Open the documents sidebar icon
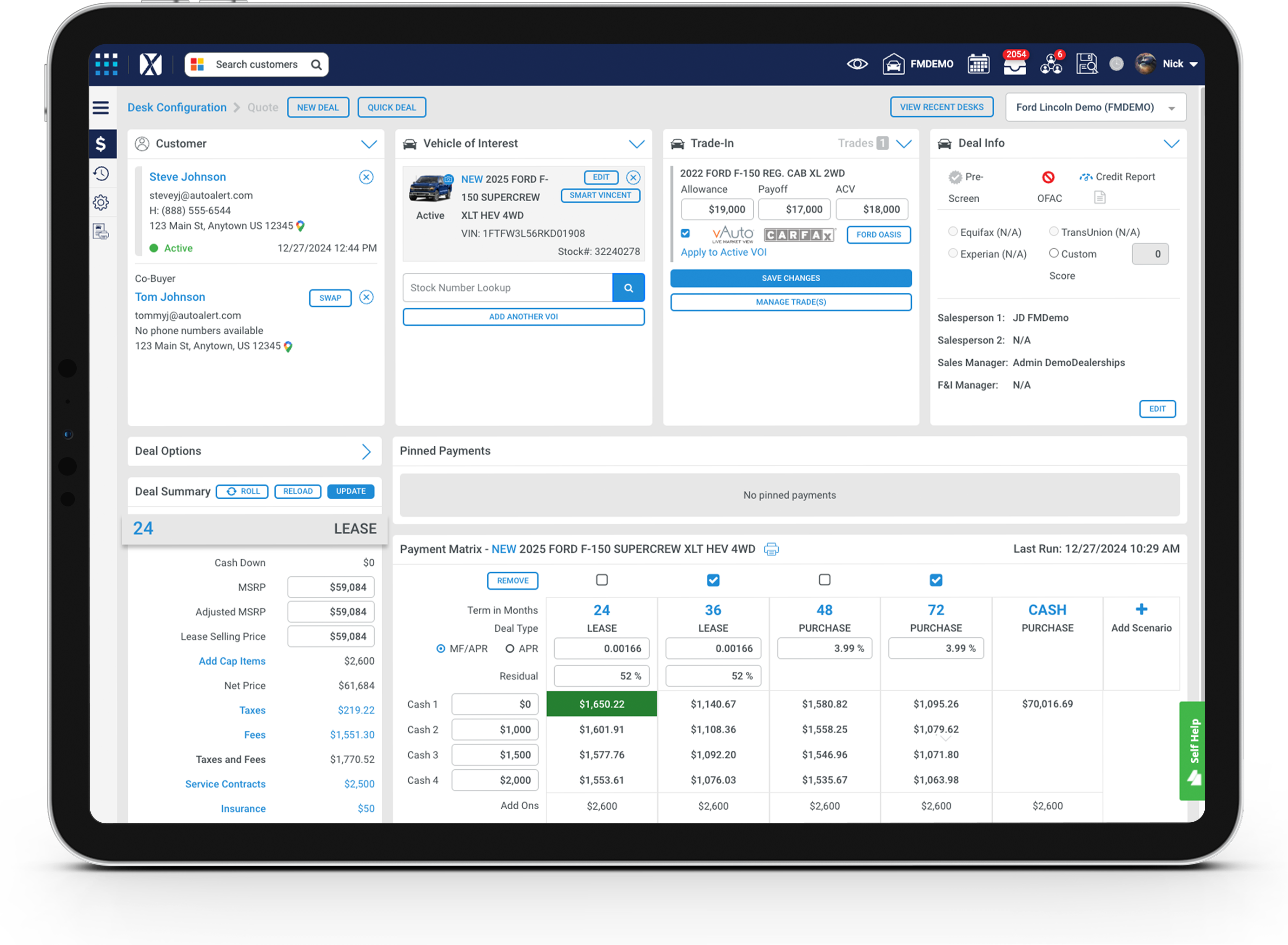The width and height of the screenshot is (1288, 945). coord(101,231)
